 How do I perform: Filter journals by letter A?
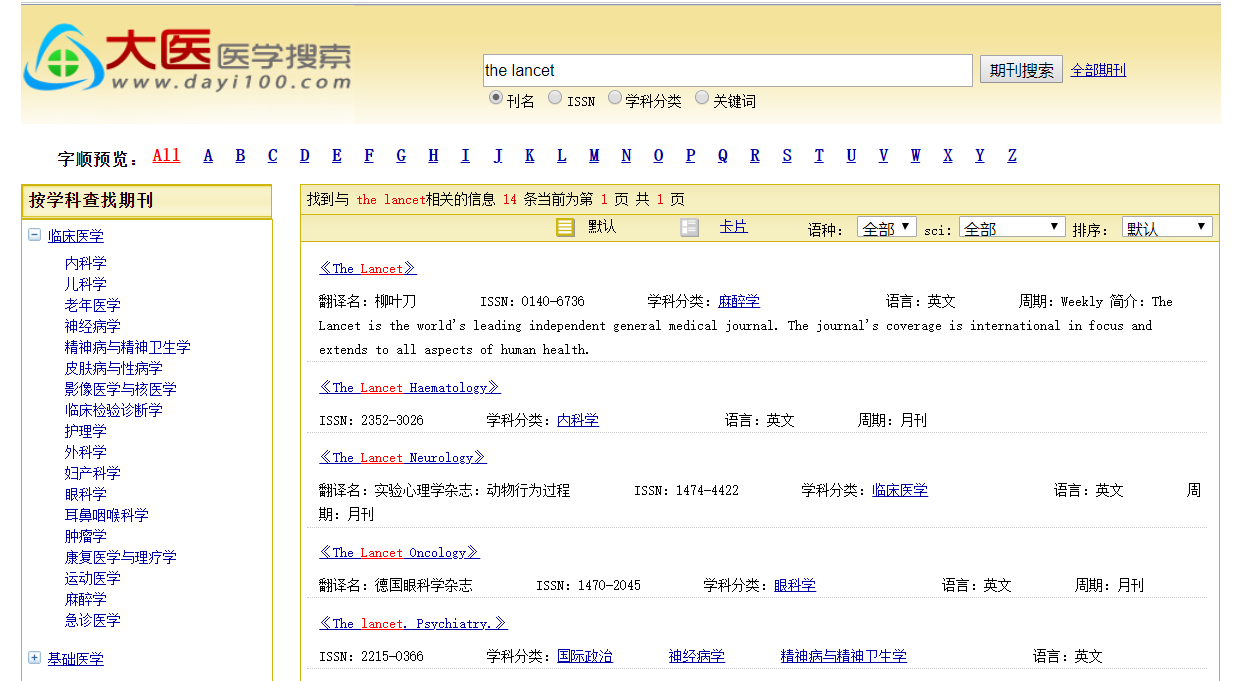[x=208, y=155]
